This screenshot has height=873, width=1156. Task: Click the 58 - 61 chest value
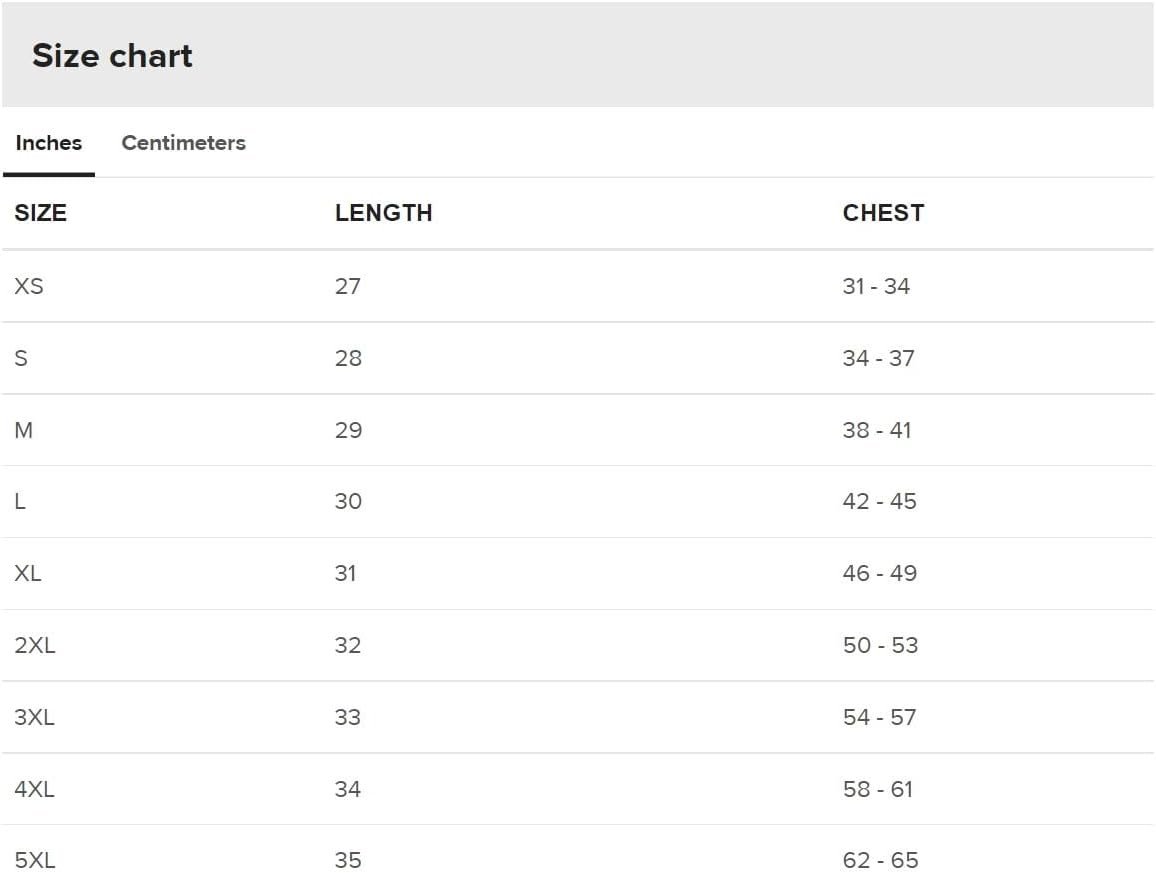878,789
